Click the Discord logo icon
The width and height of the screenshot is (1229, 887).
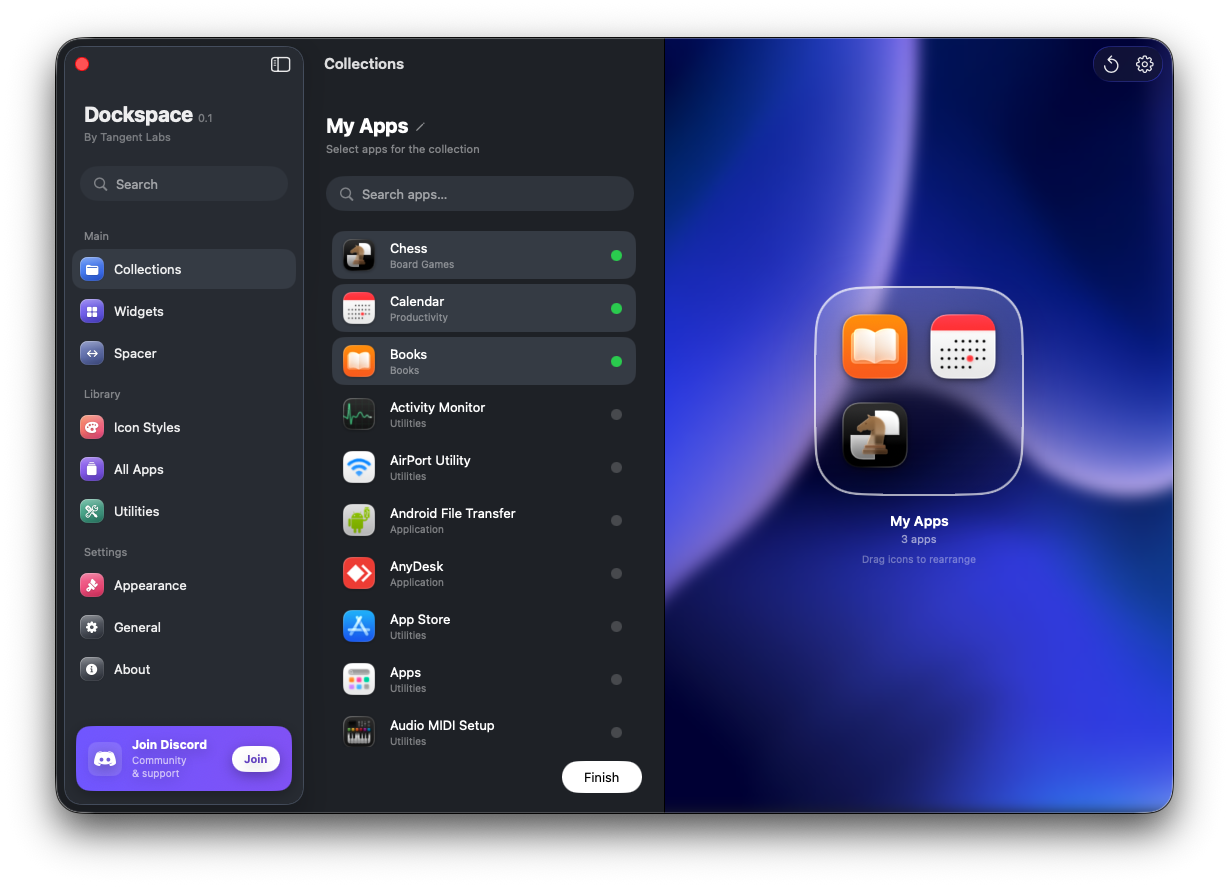(105, 759)
